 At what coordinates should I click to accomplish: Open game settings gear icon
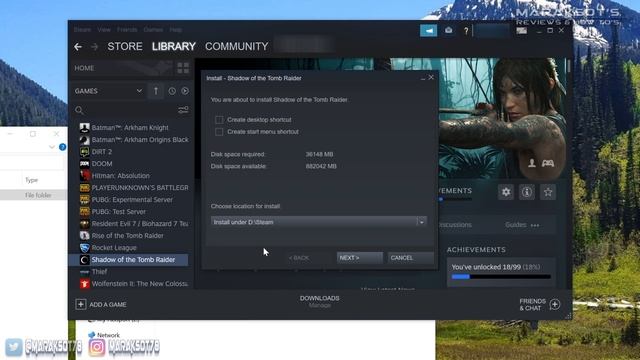pyautogui.click(x=506, y=192)
